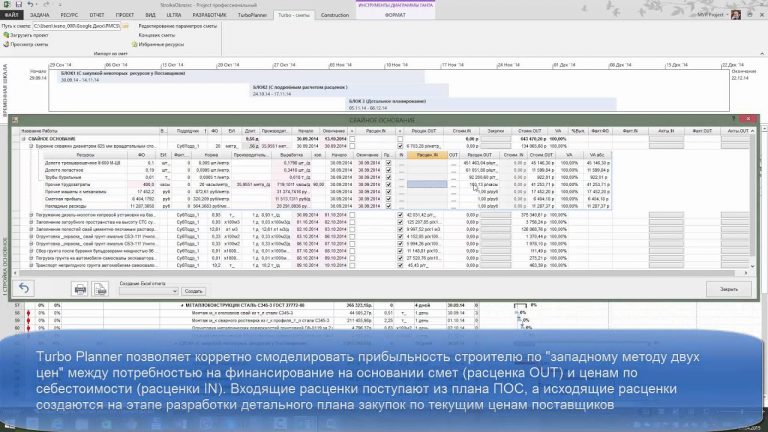Click the red indicator icon in row 59
This screenshot has width=768, height=432.
tap(28, 320)
